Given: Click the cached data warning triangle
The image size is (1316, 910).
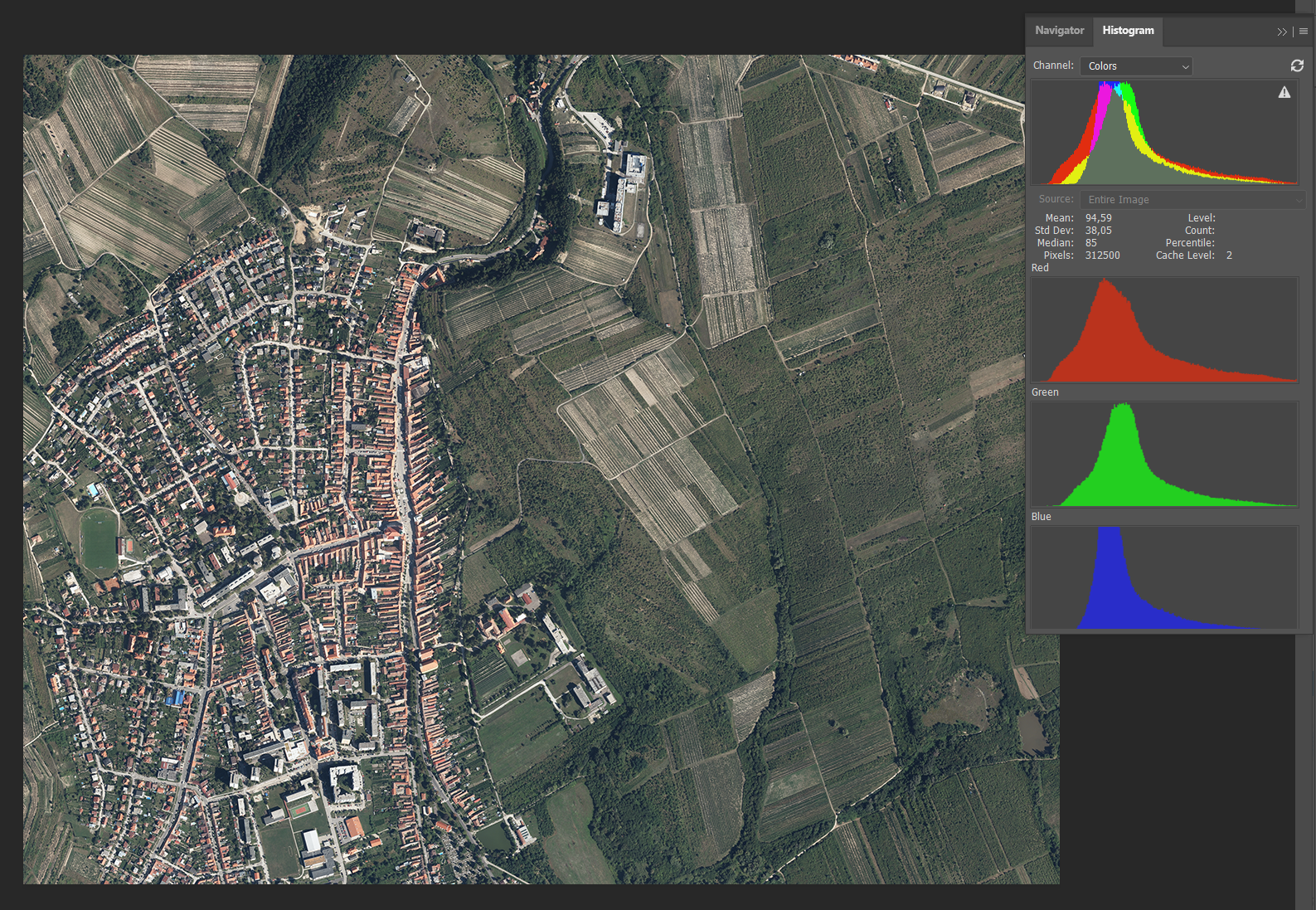Looking at the screenshot, I should pyautogui.click(x=1284, y=92).
